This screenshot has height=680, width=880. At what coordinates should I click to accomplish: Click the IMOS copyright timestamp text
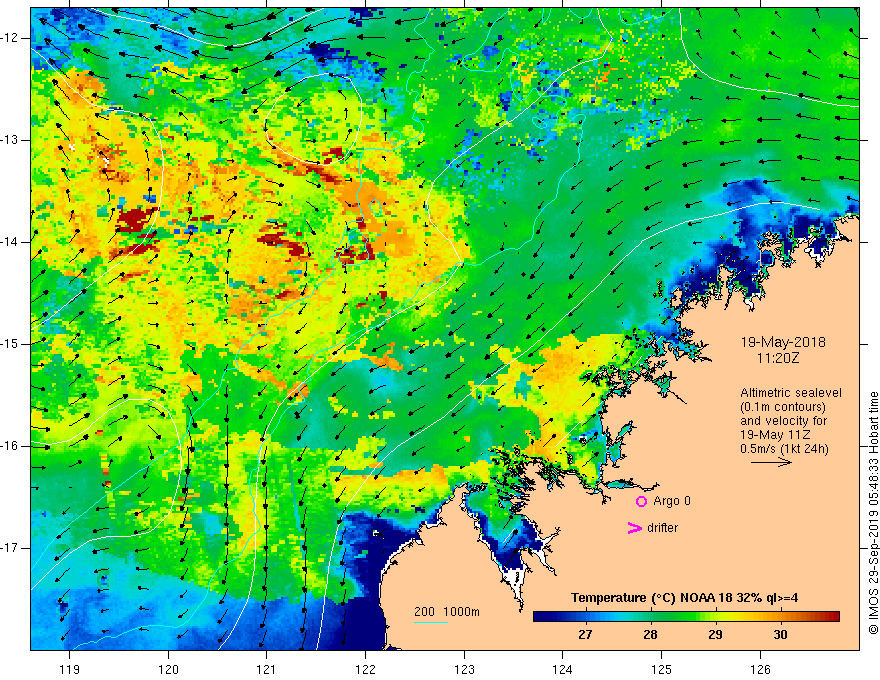pos(873,513)
